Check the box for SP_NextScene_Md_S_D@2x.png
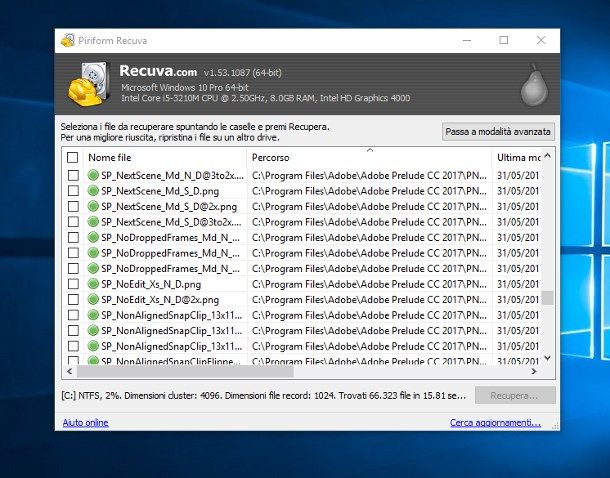 [x=73, y=207]
